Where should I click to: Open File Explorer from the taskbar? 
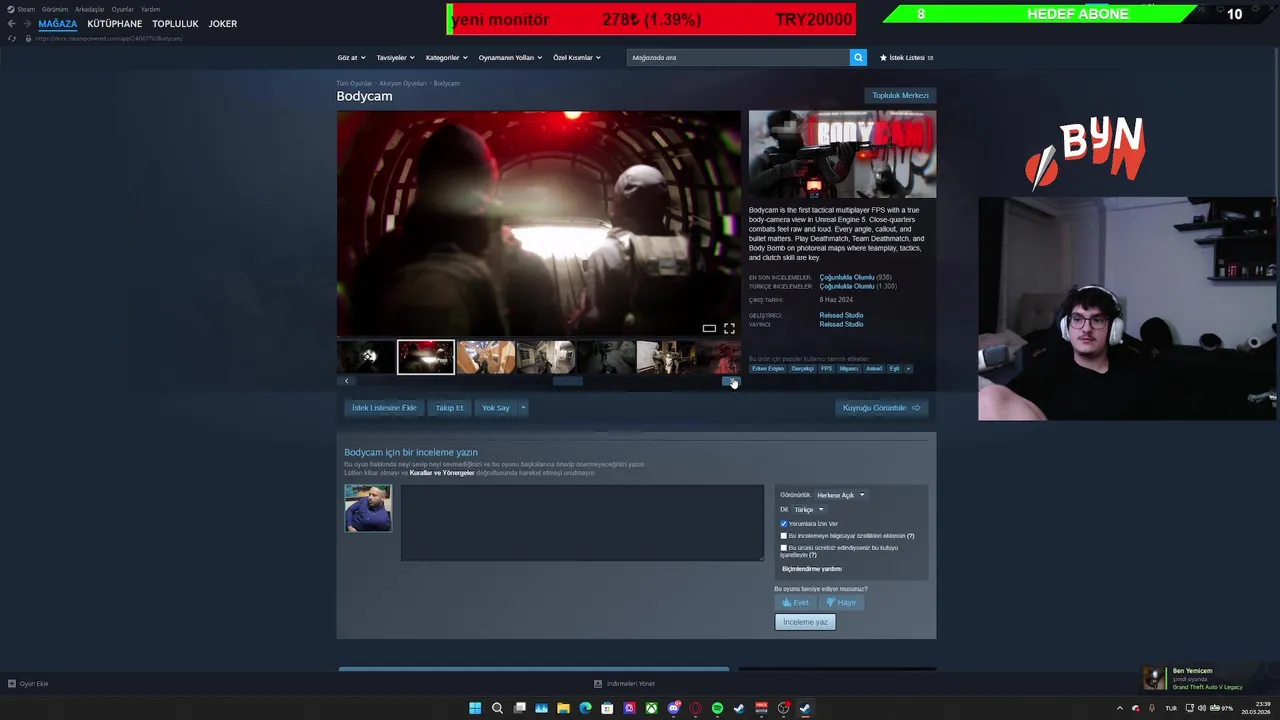pyautogui.click(x=563, y=708)
